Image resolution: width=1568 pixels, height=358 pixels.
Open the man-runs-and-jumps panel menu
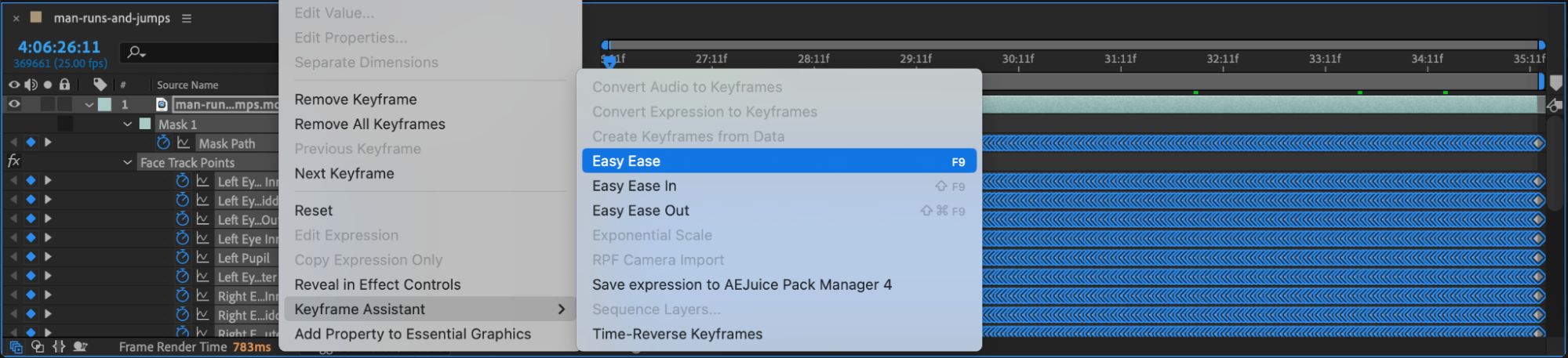(x=187, y=18)
